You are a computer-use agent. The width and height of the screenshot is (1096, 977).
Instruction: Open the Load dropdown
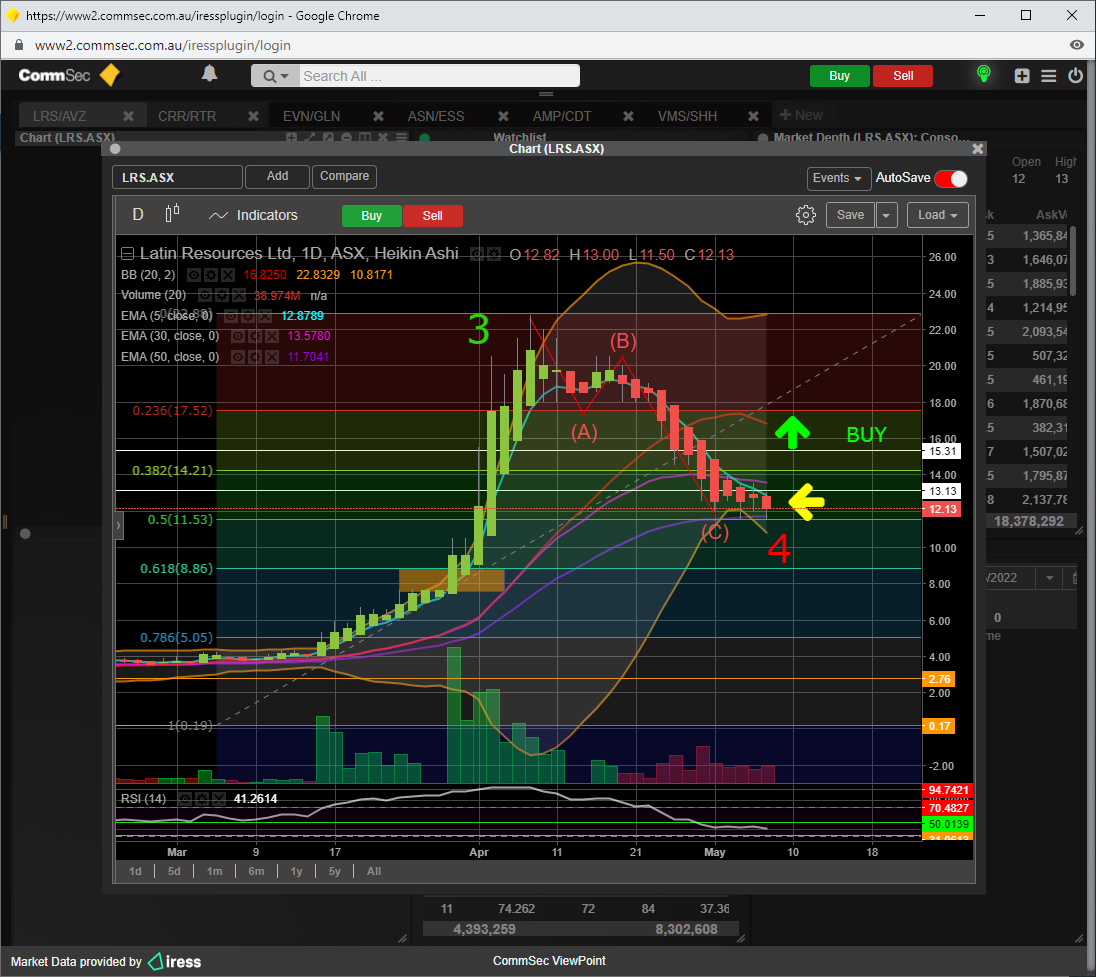937,215
